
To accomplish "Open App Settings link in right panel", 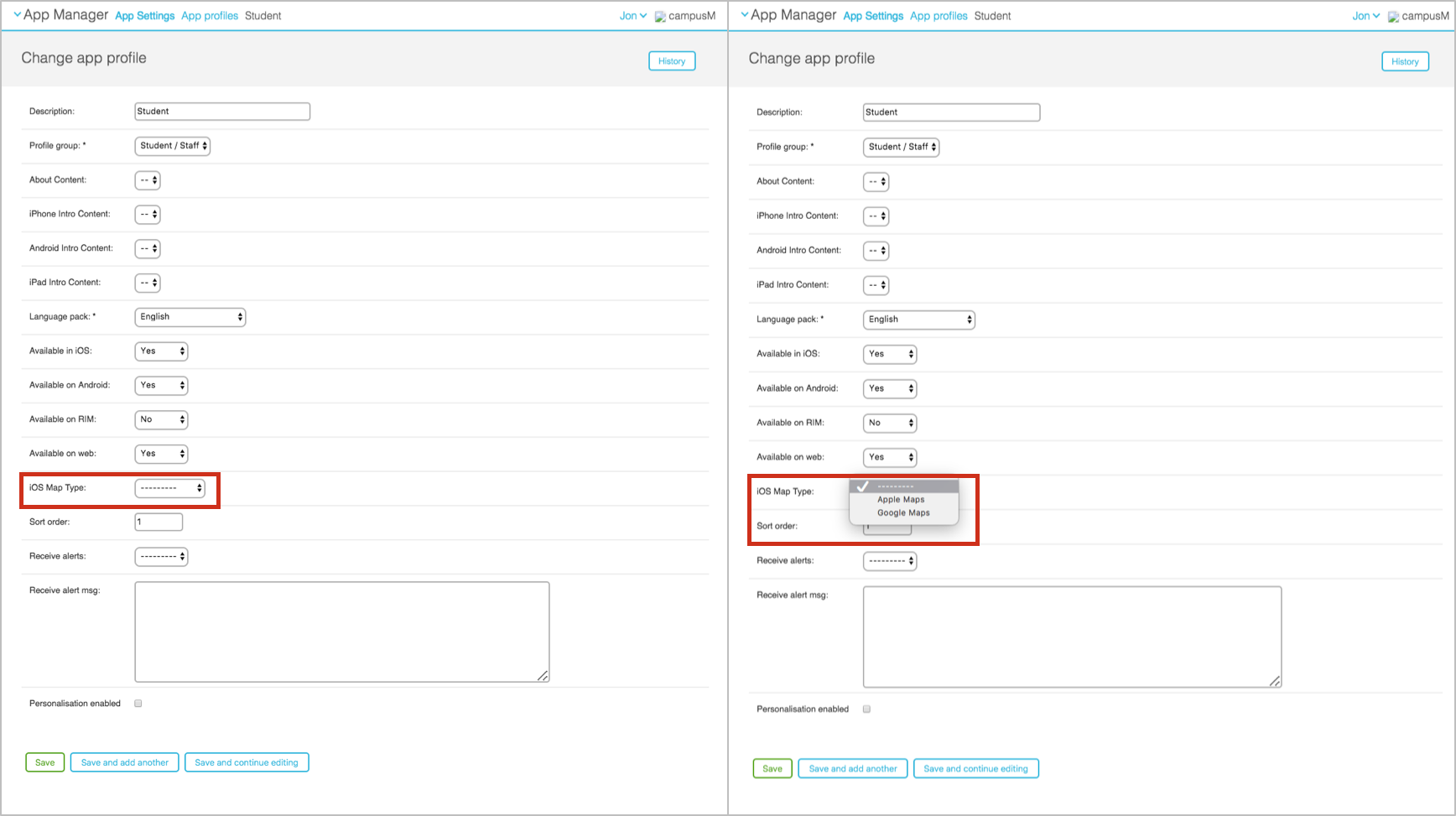I will (873, 16).
